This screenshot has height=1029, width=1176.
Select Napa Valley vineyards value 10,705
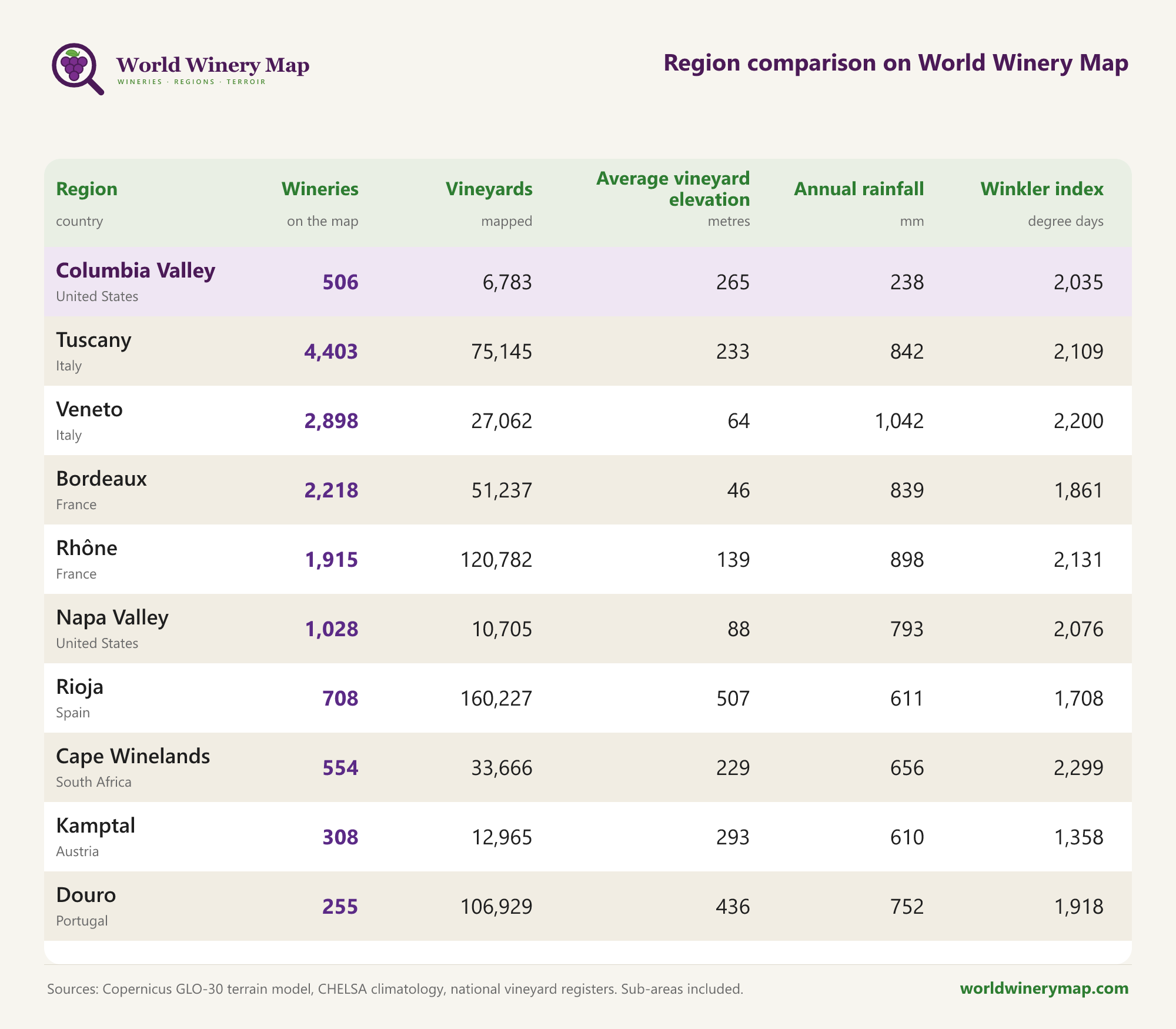coord(502,629)
